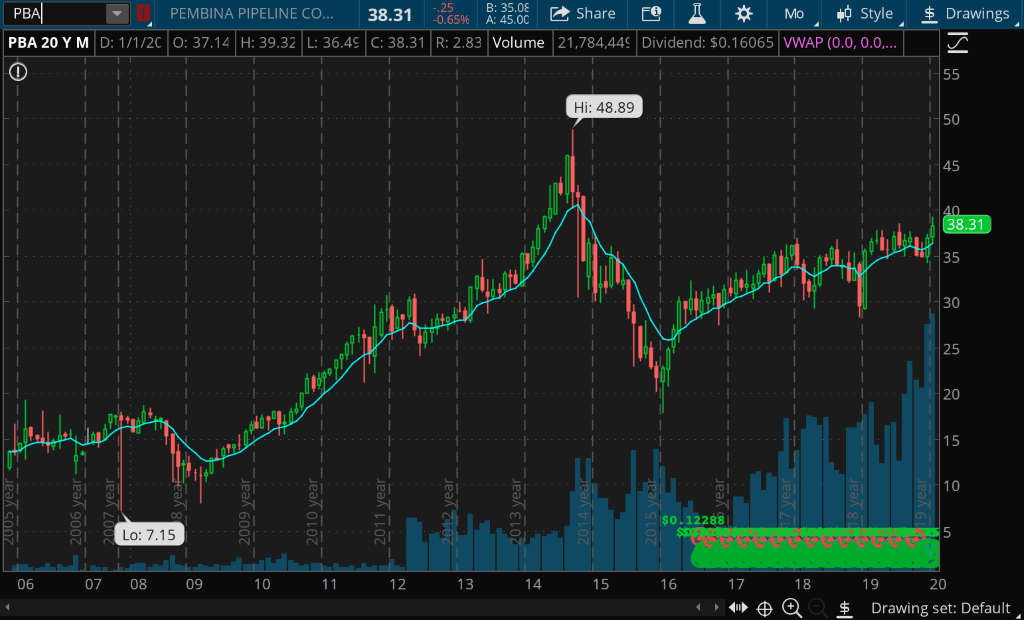1024x620 pixels.
Task: Open the Style menu
Action: pos(864,14)
